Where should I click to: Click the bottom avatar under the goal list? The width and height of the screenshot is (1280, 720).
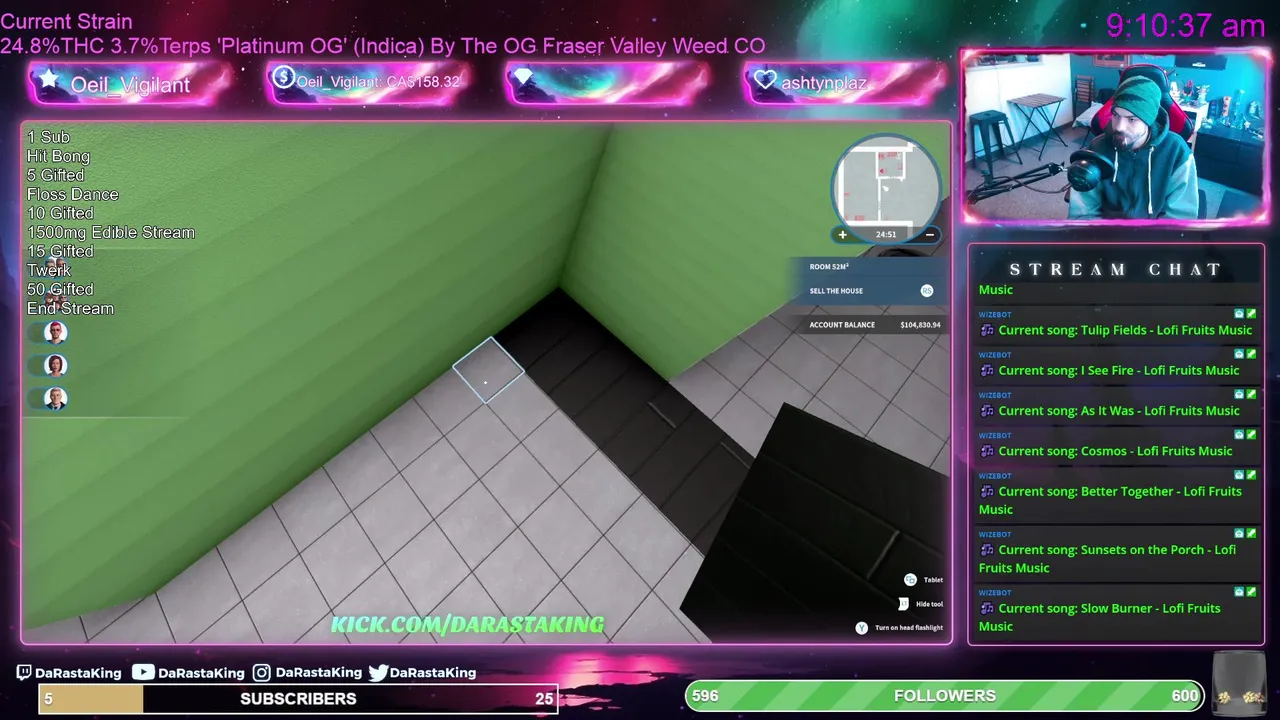[56, 398]
